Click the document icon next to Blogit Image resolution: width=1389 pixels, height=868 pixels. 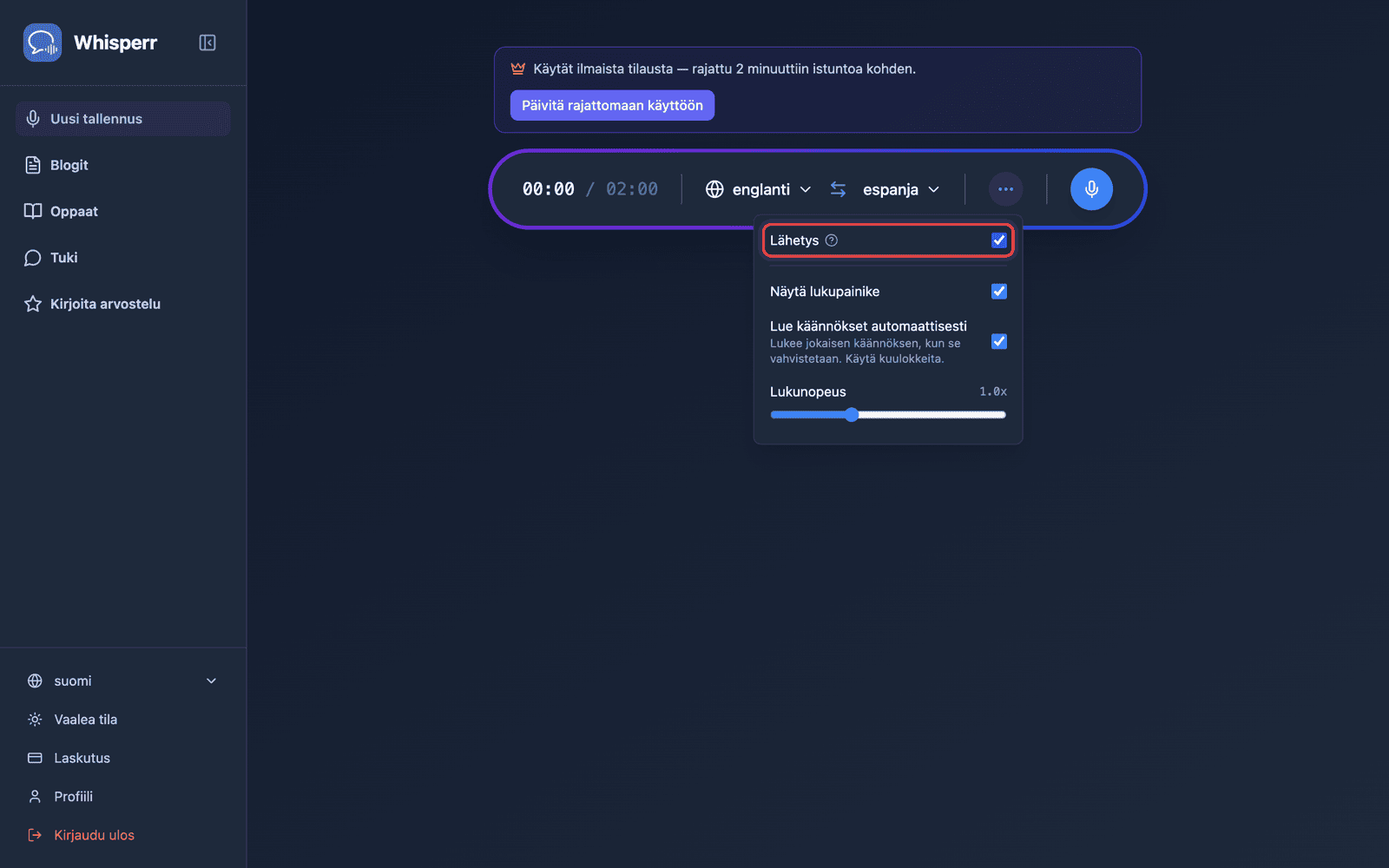[33, 165]
